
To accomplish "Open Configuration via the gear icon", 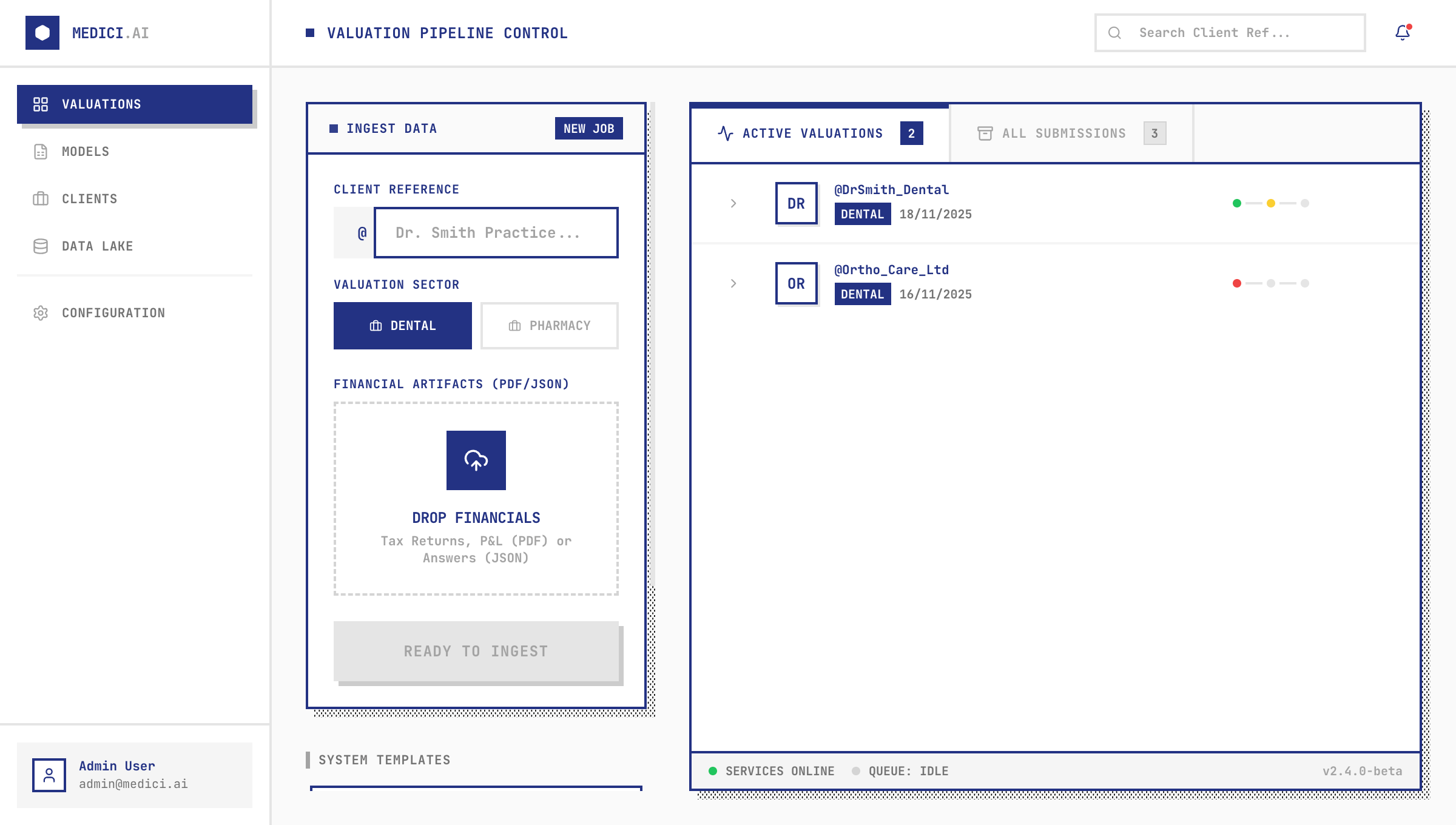I will pos(41,313).
